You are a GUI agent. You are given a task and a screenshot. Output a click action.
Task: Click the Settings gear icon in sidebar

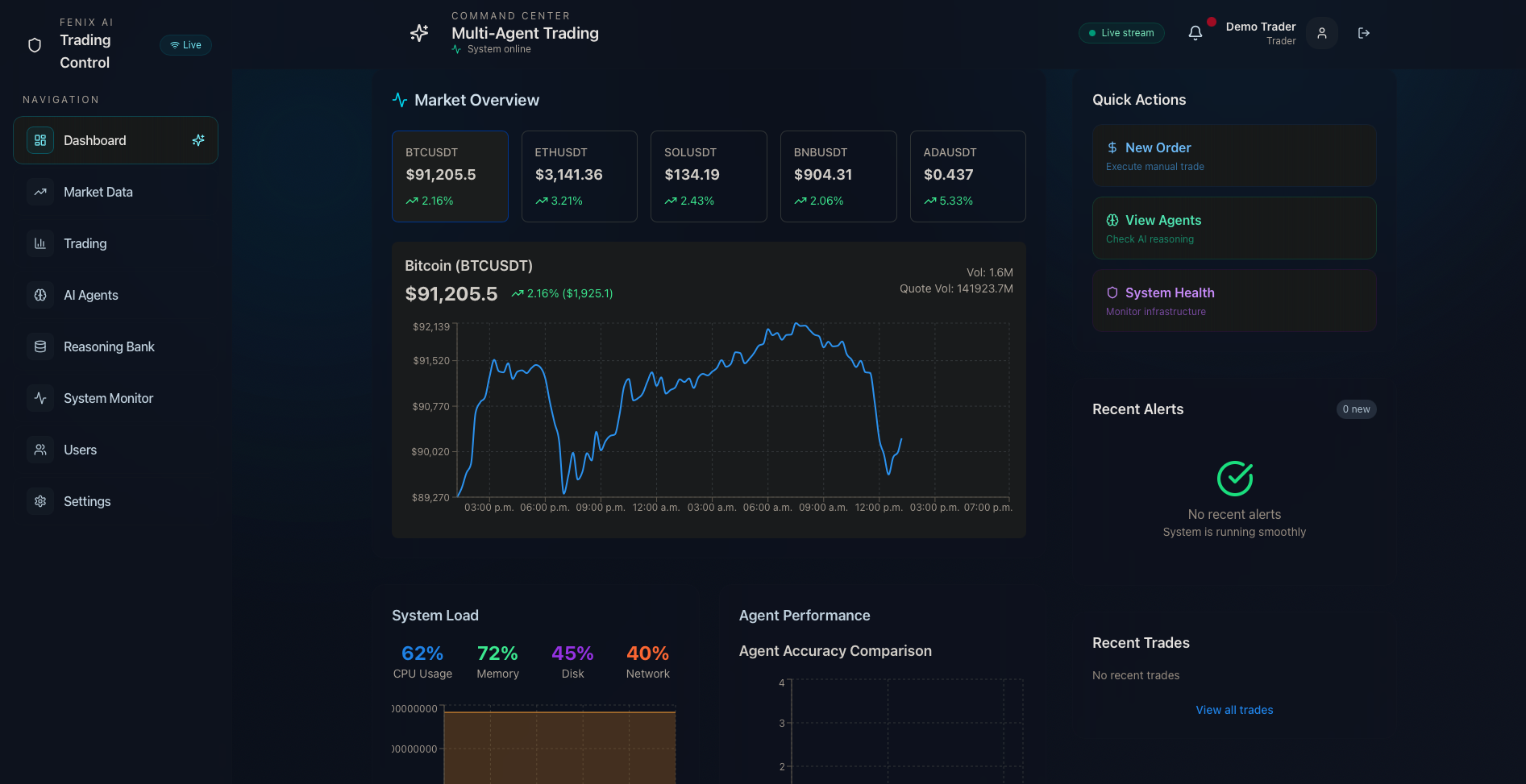(x=40, y=501)
